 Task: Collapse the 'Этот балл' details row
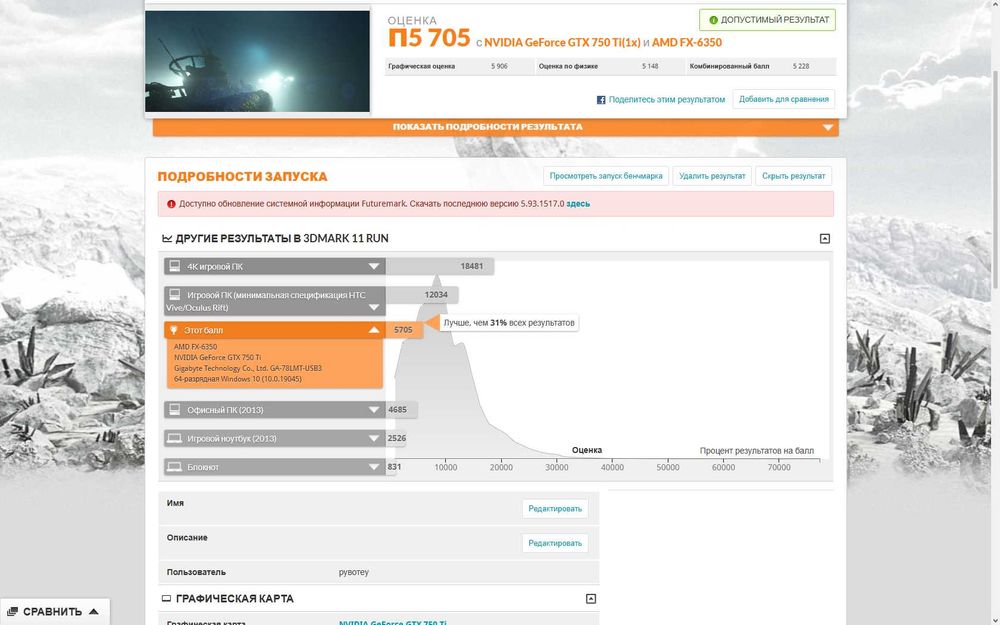tap(374, 330)
